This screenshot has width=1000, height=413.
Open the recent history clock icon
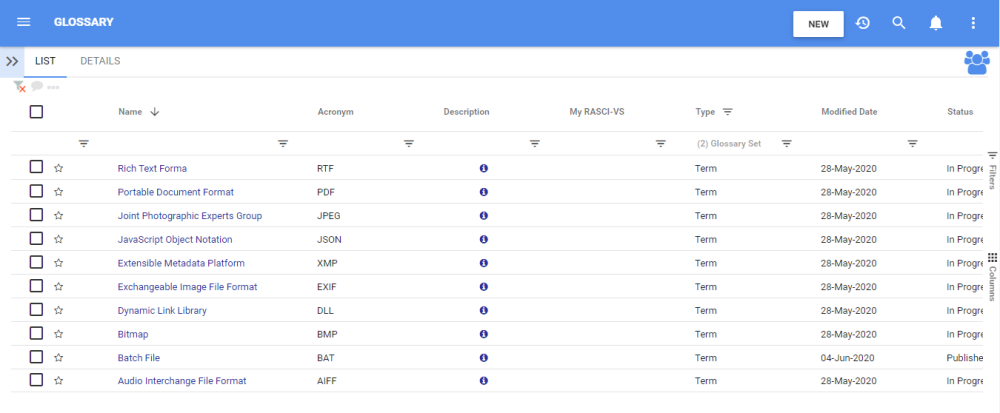coord(863,23)
